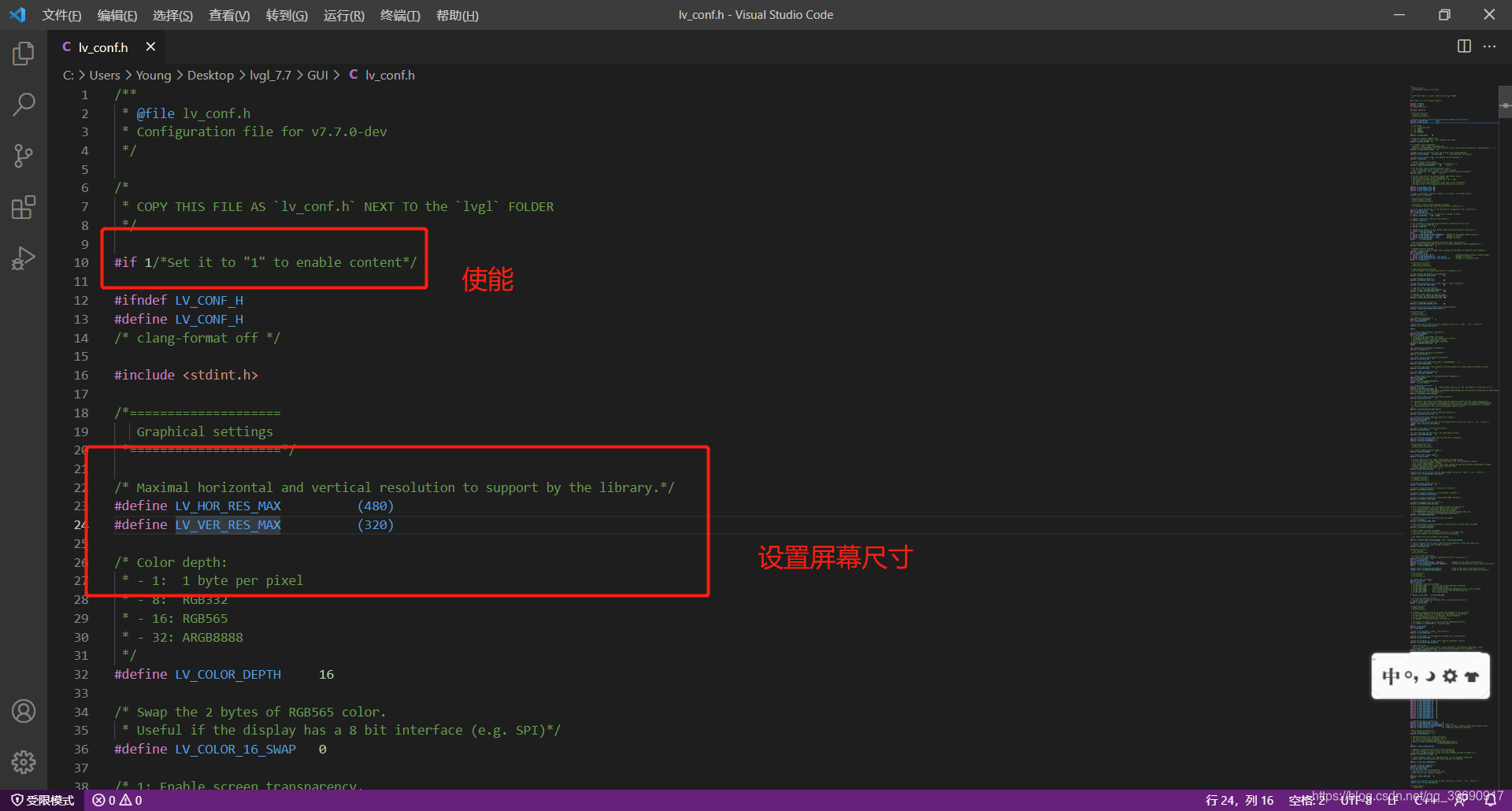Expand the Young breadcrumb segment
Screen dimensions: 1512x811
[x=154, y=75]
